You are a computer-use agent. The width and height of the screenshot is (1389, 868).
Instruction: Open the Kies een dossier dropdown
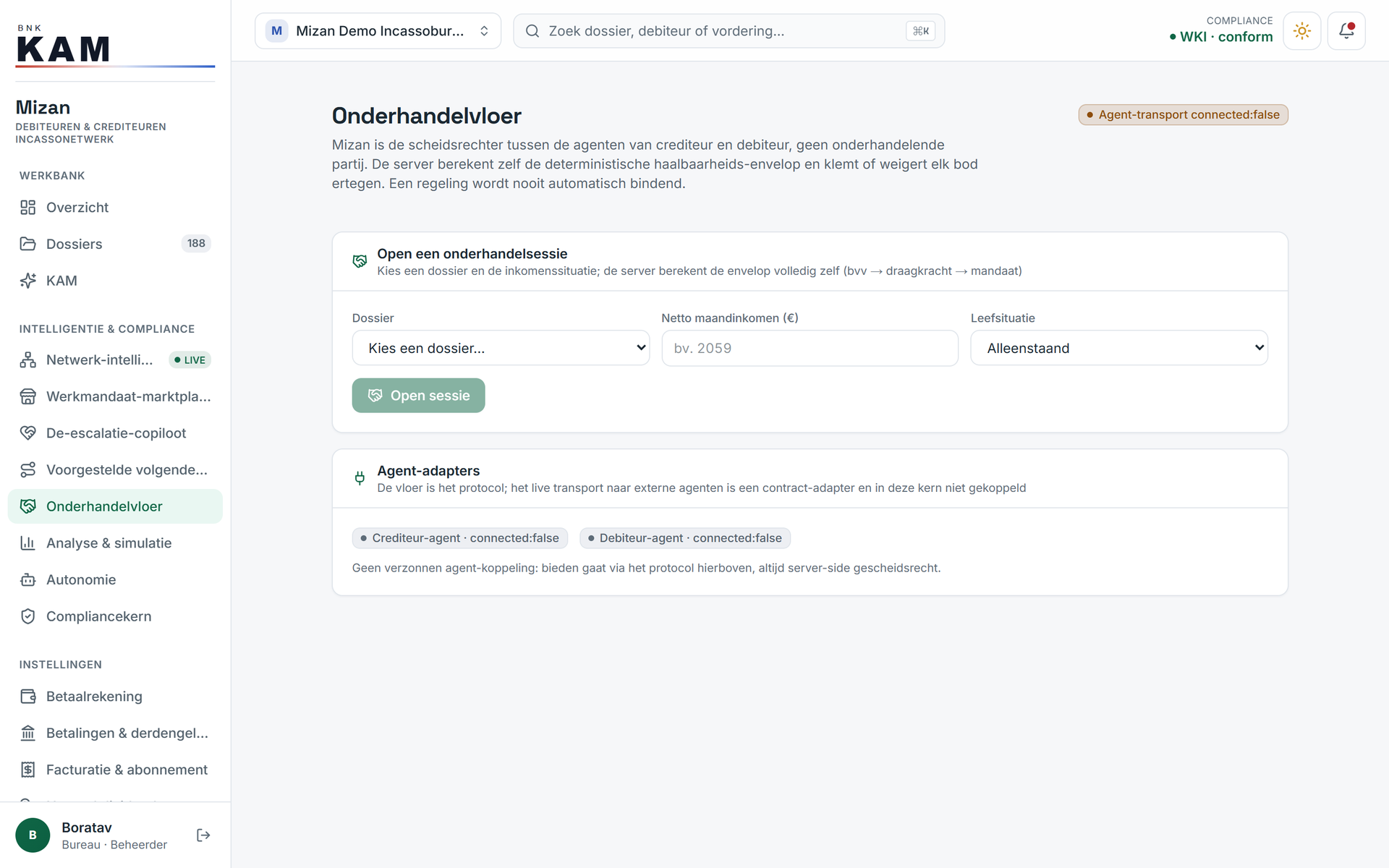tap(501, 348)
